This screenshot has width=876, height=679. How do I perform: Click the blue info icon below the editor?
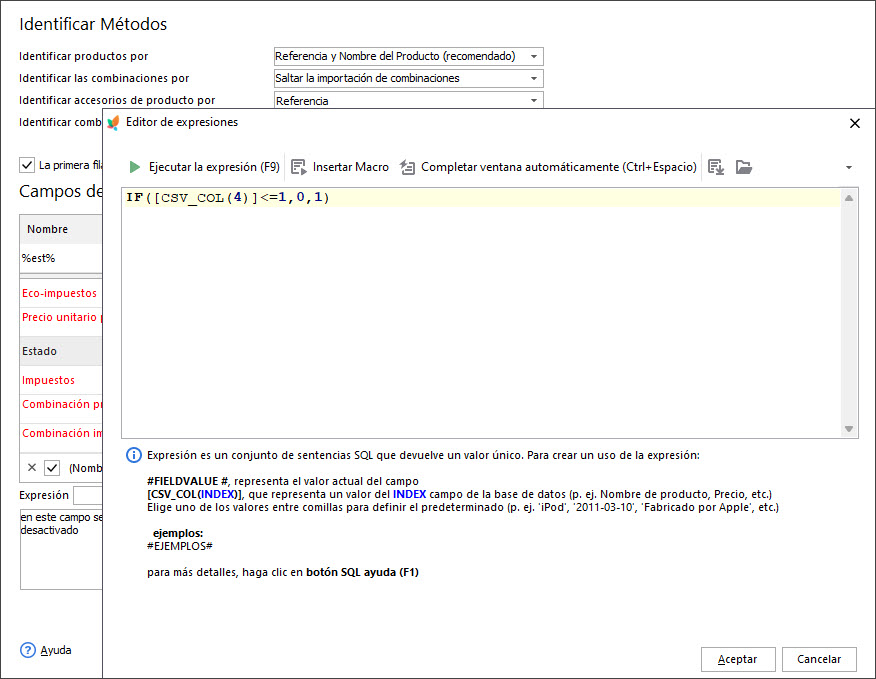click(x=134, y=455)
